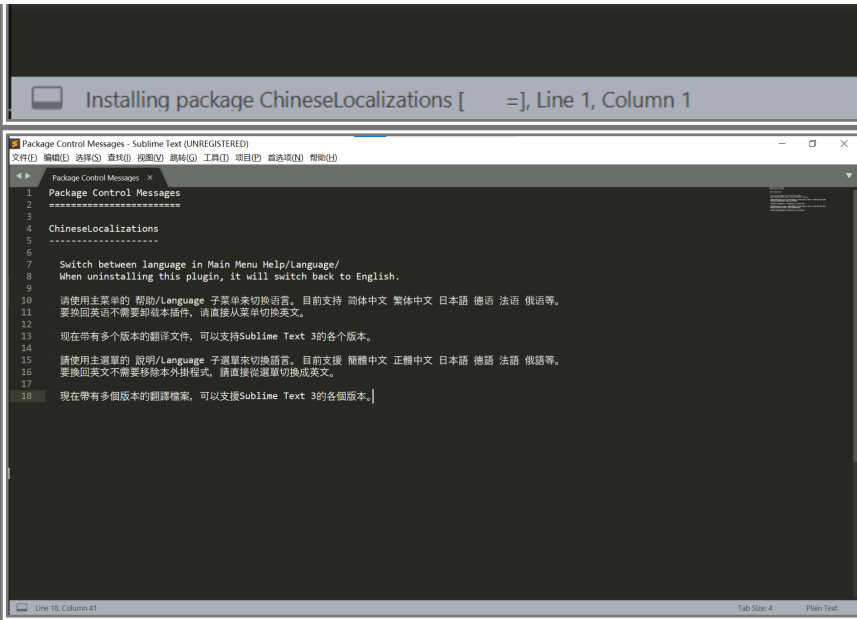
Task: Restore down the Sublime Text window
Action: coord(812,143)
